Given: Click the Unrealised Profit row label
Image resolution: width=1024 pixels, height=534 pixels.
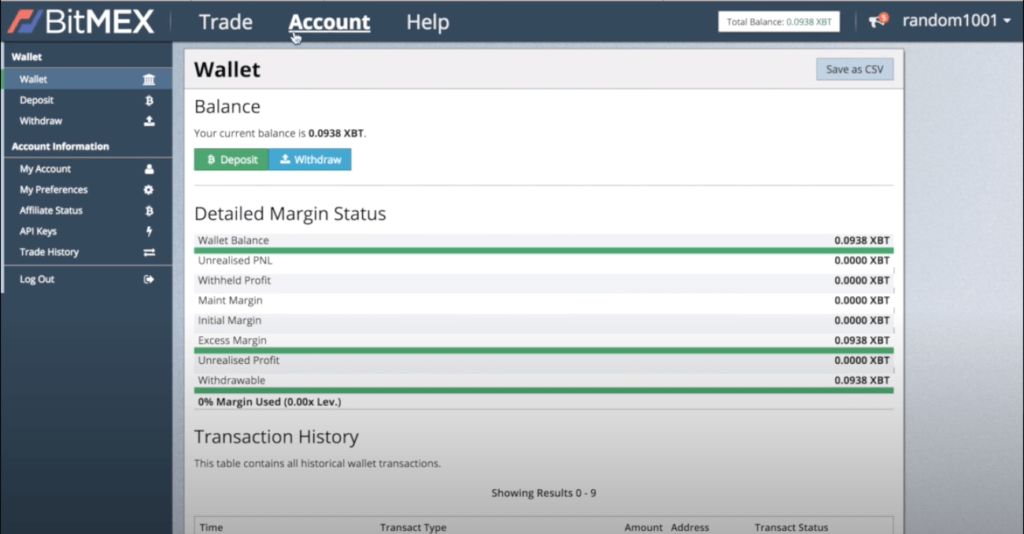Looking at the screenshot, I should (238, 360).
